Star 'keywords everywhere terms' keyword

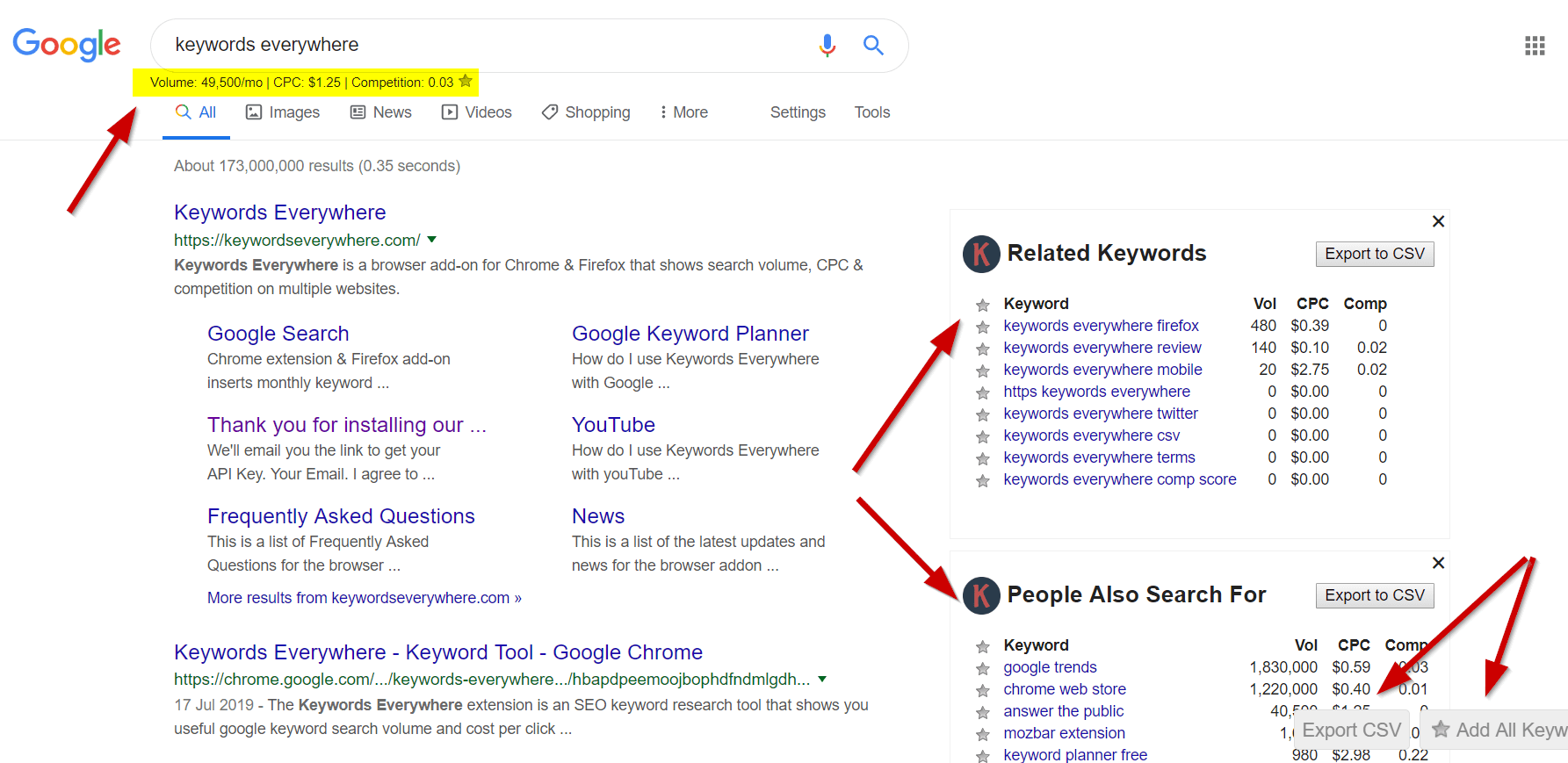[983, 458]
